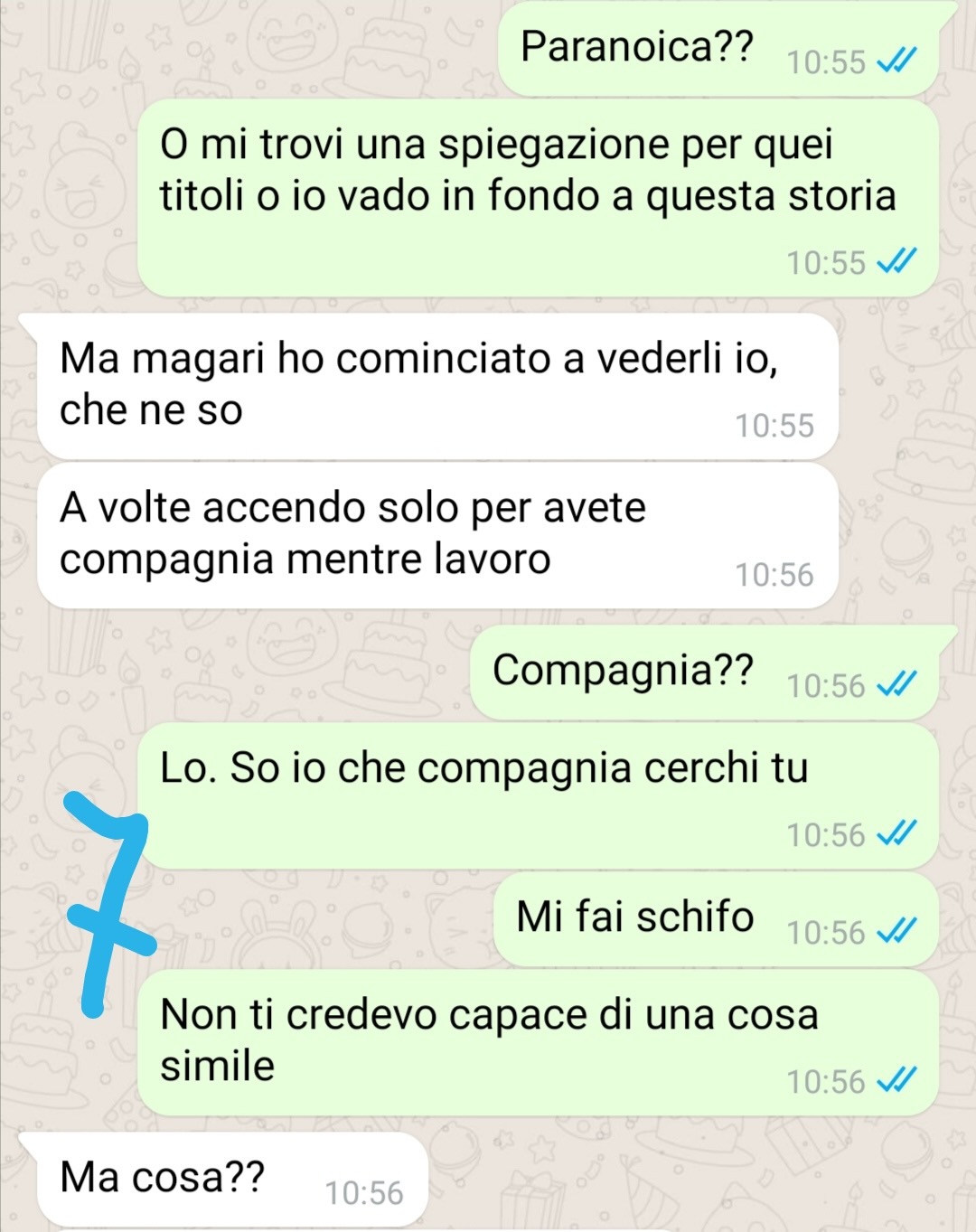Tap the read-receipt ticks on "Paranoica??"

[x=897, y=61]
